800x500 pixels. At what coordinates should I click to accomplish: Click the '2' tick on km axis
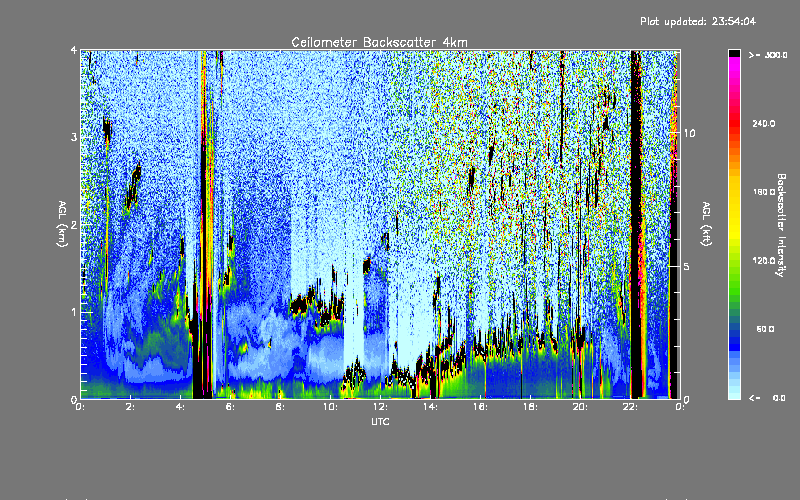tap(74, 225)
